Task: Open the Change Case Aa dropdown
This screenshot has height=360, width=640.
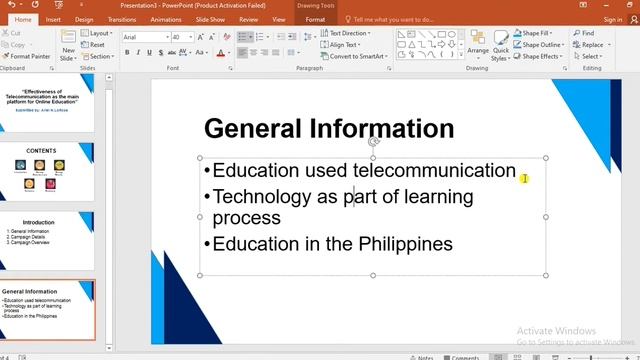Action: point(202,53)
